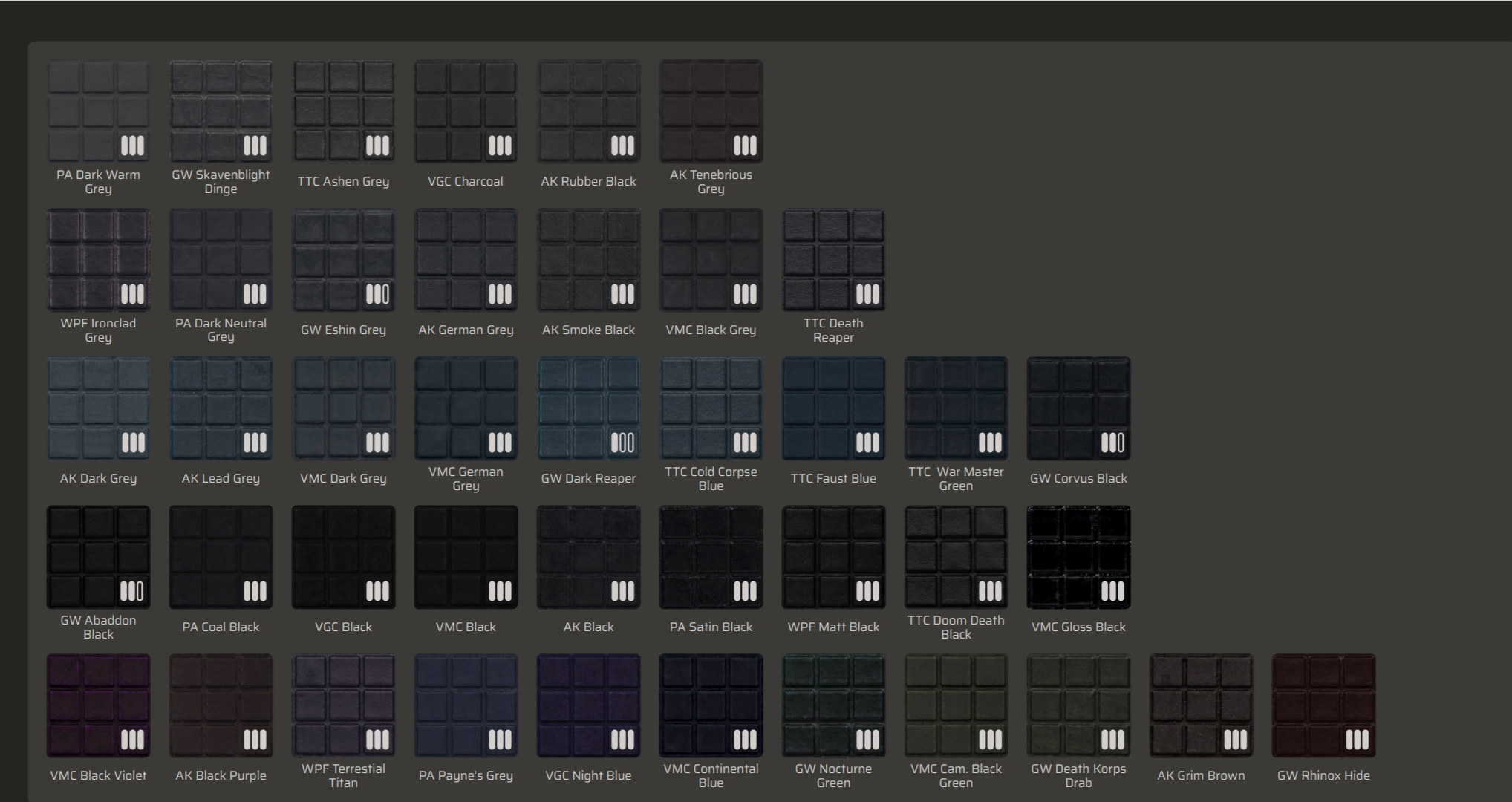
Task: Click the GW Dark Reaper swatch
Action: click(588, 408)
